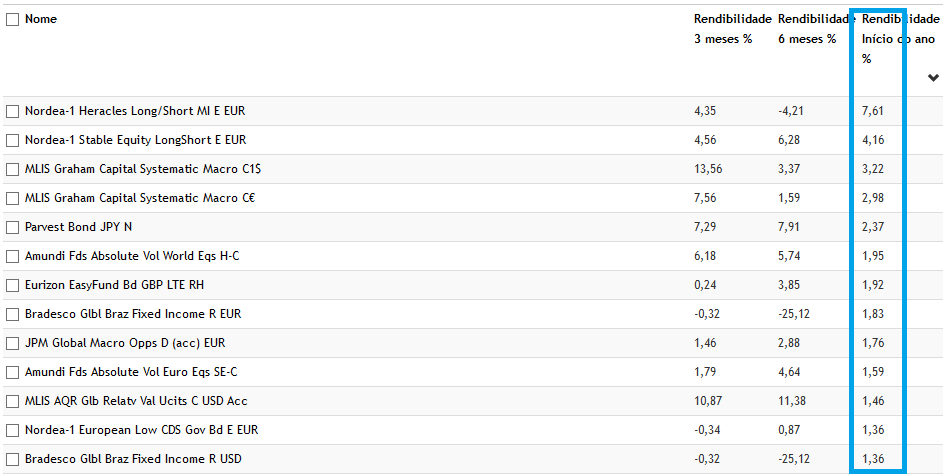Open MLIS AQR Glb Relatv Val Ucits fund

point(136,401)
